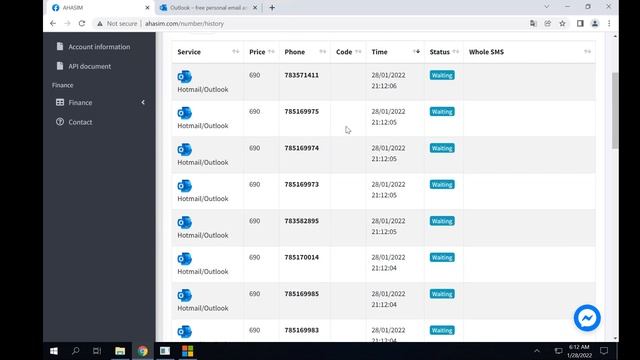
Task: Open Account information in sidebar
Action: (x=99, y=47)
